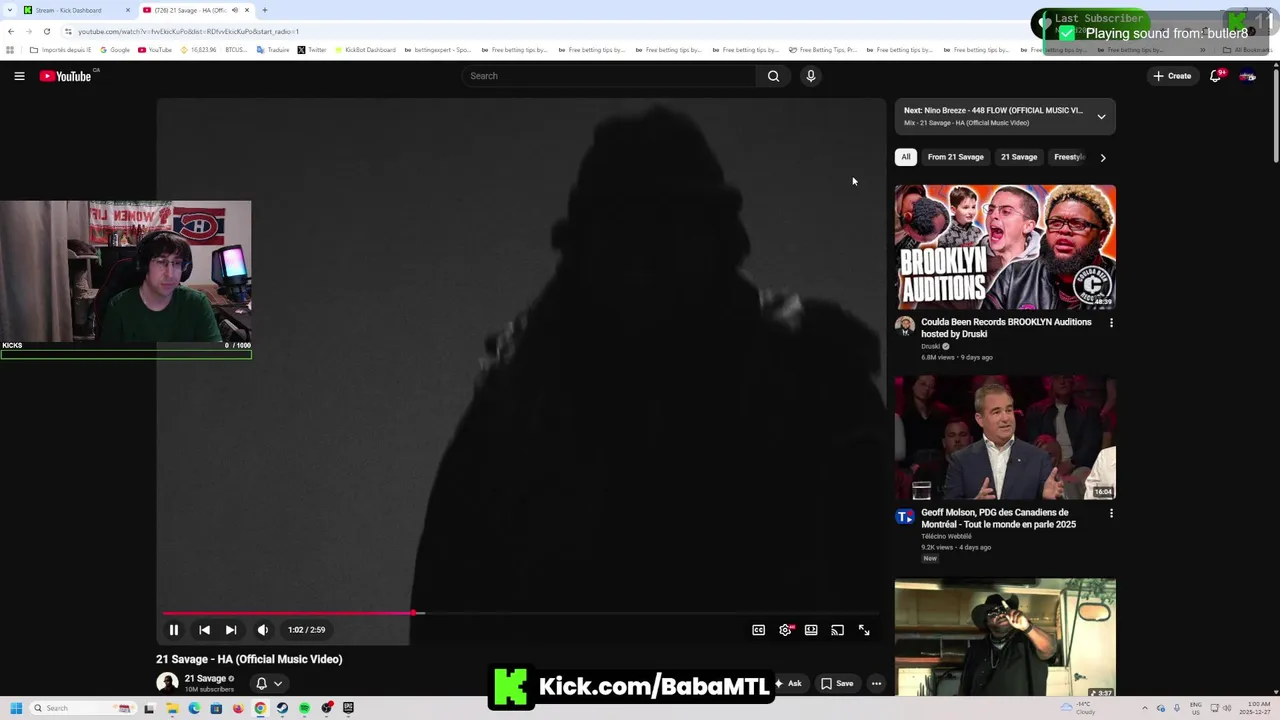This screenshot has width=1280, height=720.
Task: Open more actions three-dot menu
Action: (x=876, y=684)
